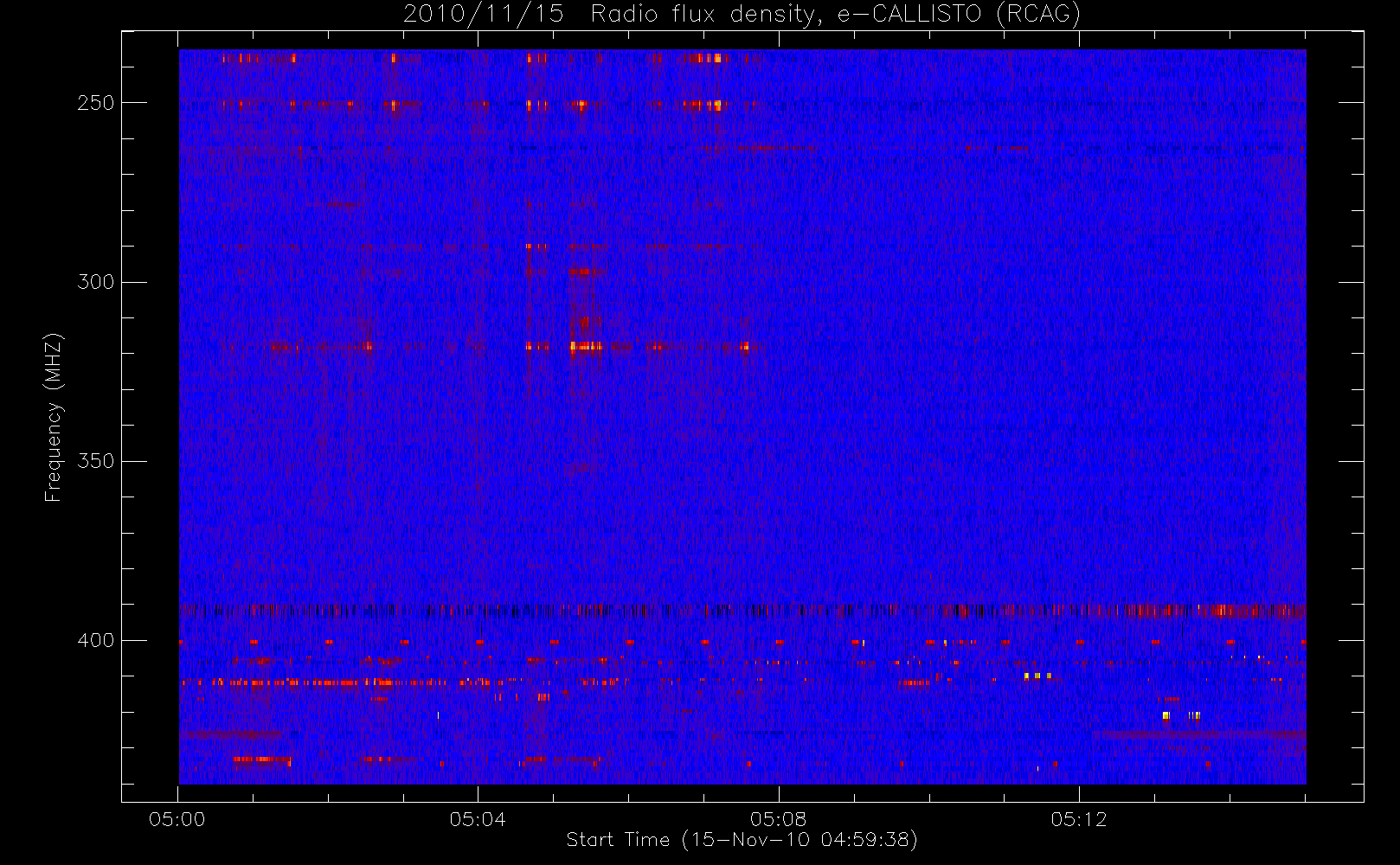The height and width of the screenshot is (865, 1400).
Task: Click the 05:08 time tick label
Action: click(x=779, y=819)
